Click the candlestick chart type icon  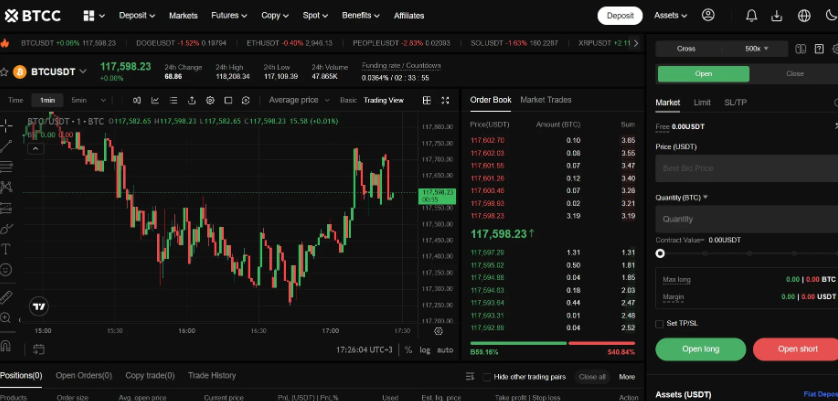(136, 100)
